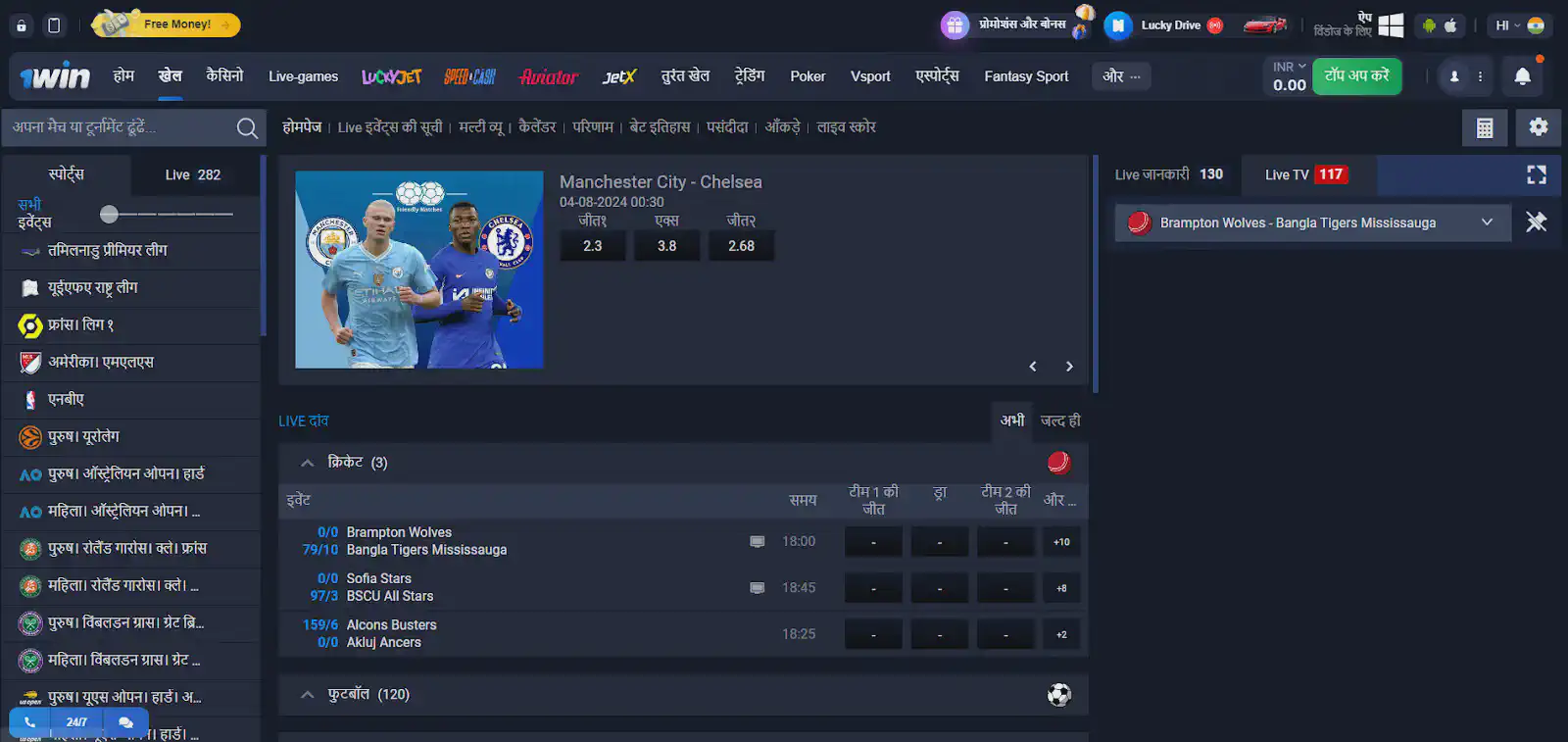Viewport: 1568px width, 742px height.
Task: Click the green टॉप अप करें button
Action: point(1356,76)
